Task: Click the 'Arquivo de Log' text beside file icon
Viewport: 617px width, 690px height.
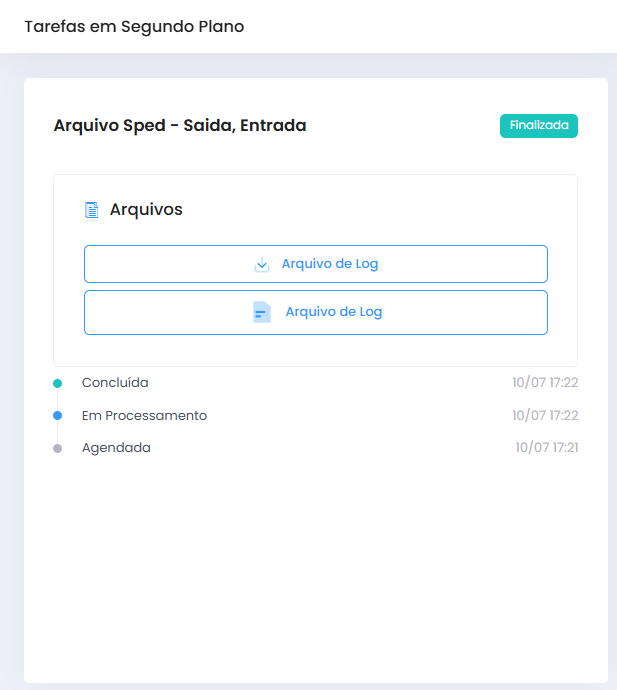Action: pos(334,312)
